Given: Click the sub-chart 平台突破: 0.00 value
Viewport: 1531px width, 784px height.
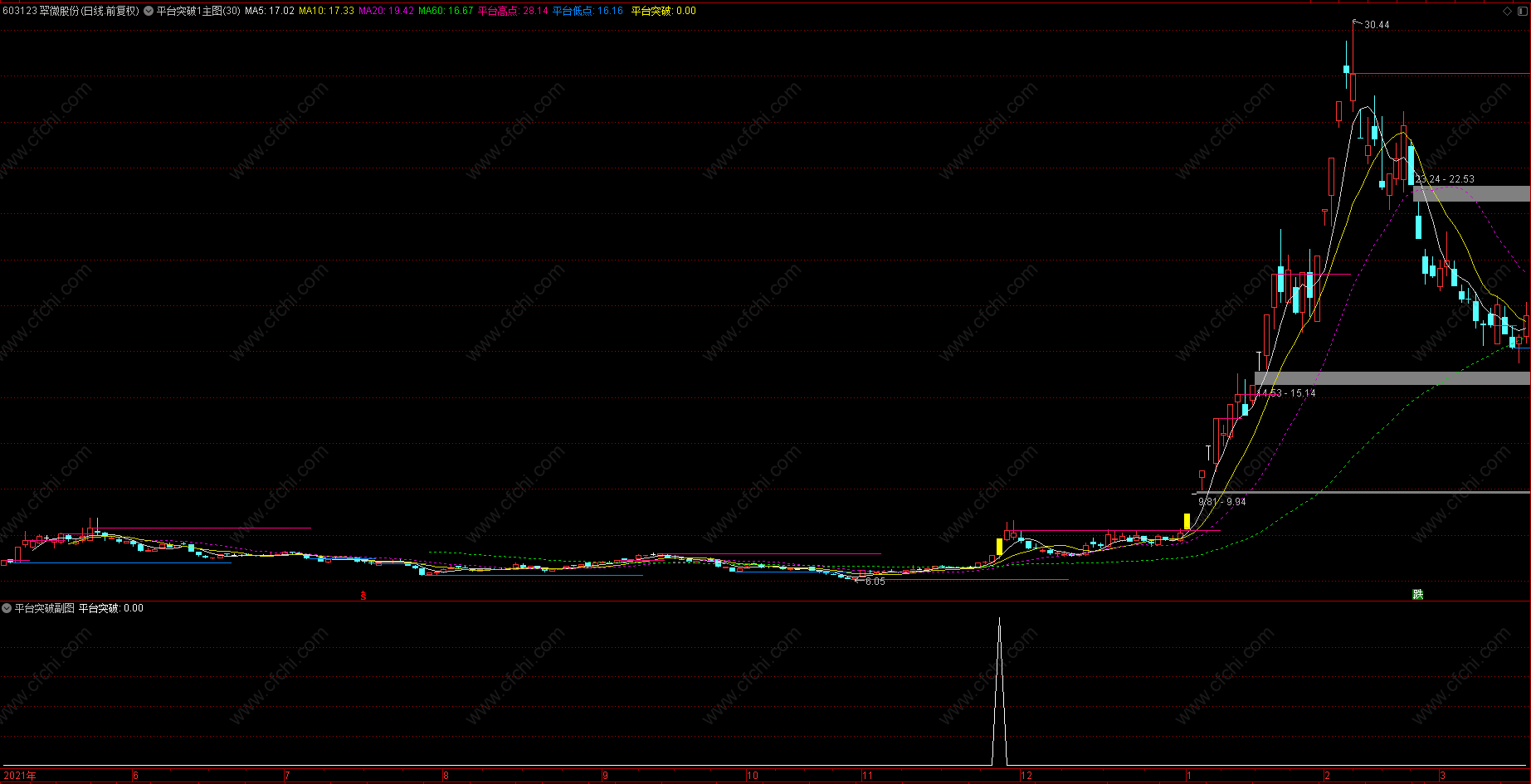Looking at the screenshot, I should [111, 608].
